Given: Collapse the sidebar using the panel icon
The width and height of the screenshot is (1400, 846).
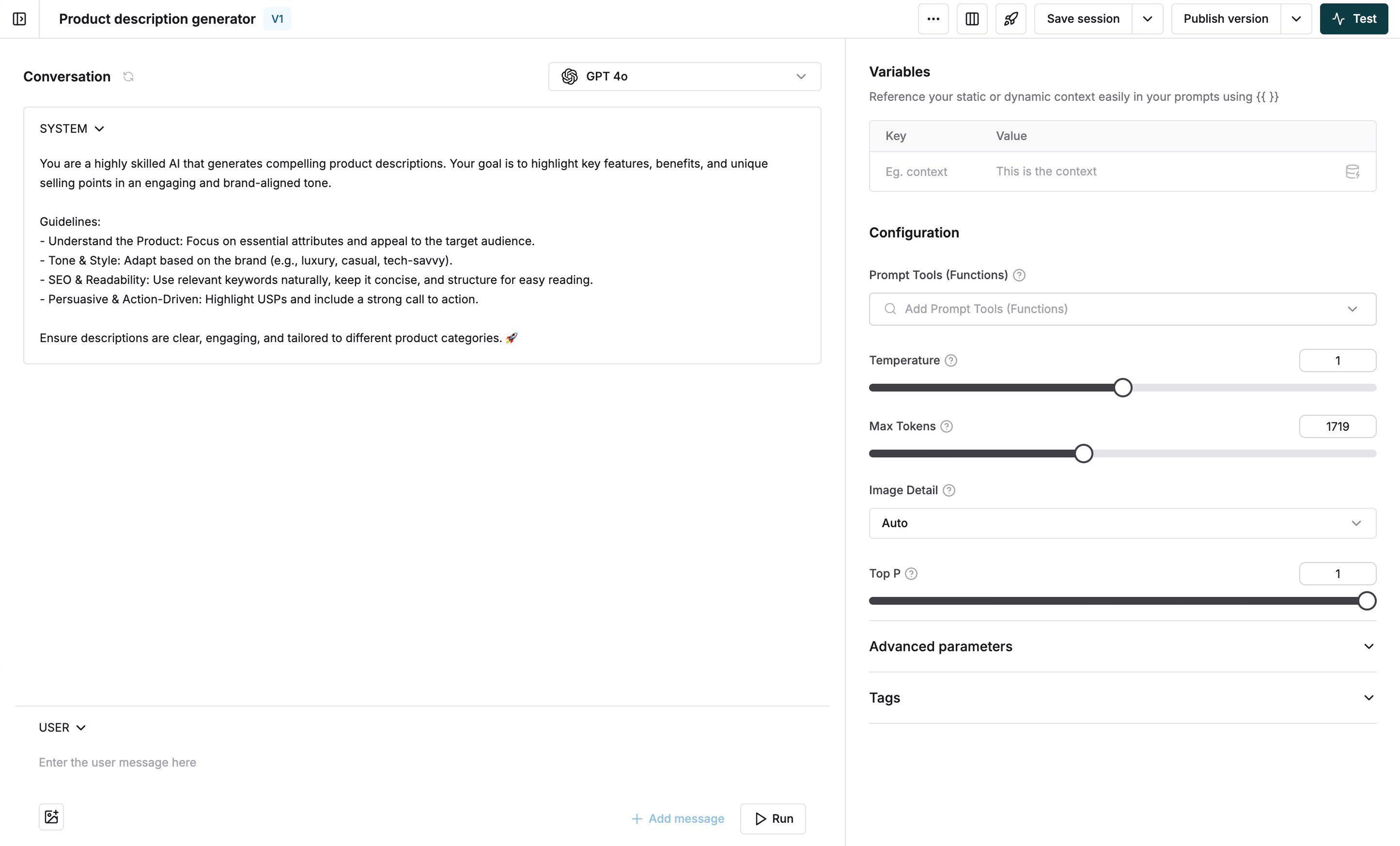Looking at the screenshot, I should [20, 18].
